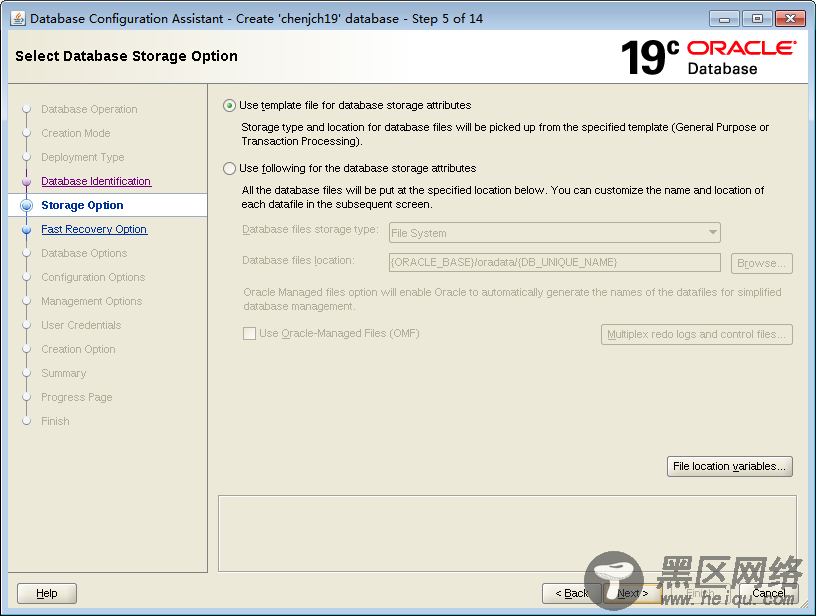Image resolution: width=816 pixels, height=616 pixels.
Task: Click the Storage Option step bullet icon
Action: [27, 205]
